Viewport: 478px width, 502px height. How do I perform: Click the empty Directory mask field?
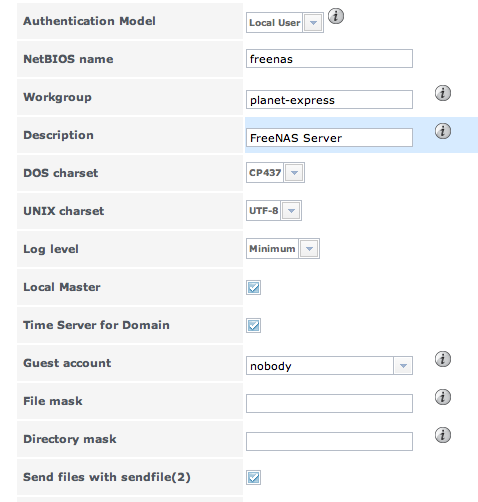click(x=329, y=441)
